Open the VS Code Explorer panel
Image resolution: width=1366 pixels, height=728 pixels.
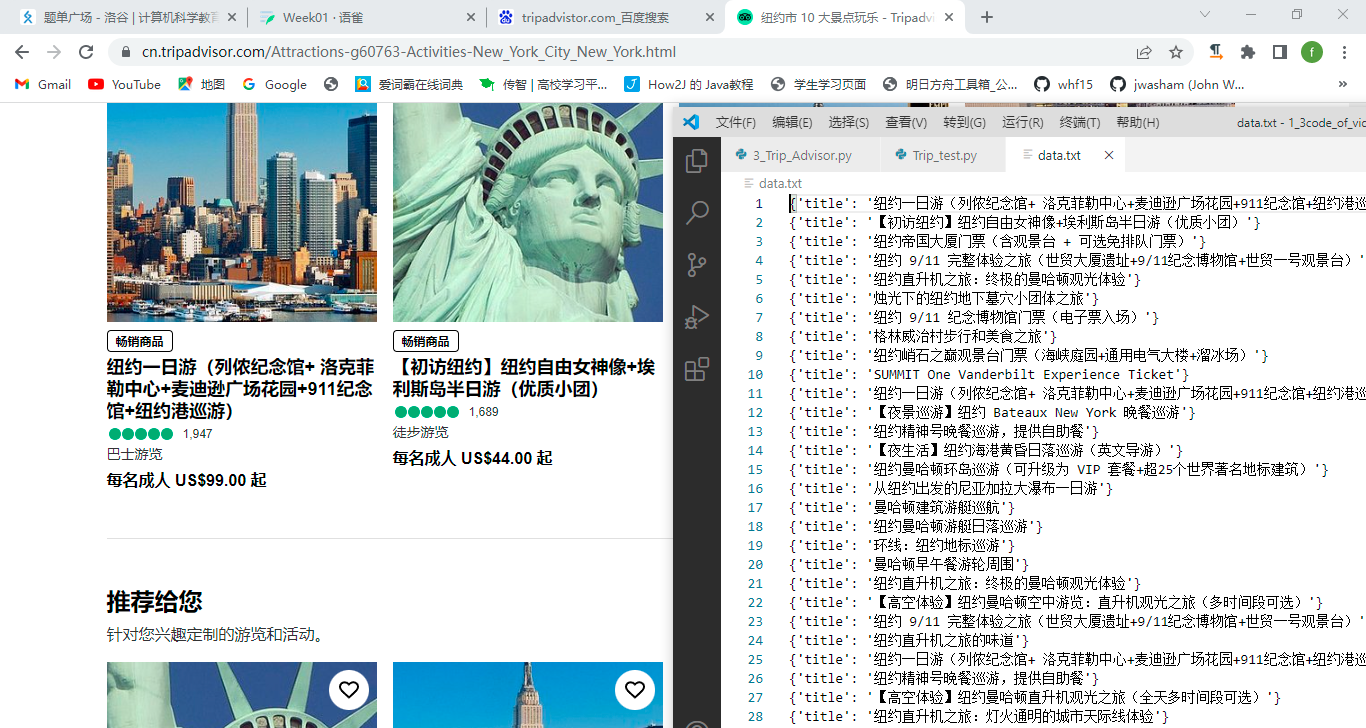click(697, 160)
